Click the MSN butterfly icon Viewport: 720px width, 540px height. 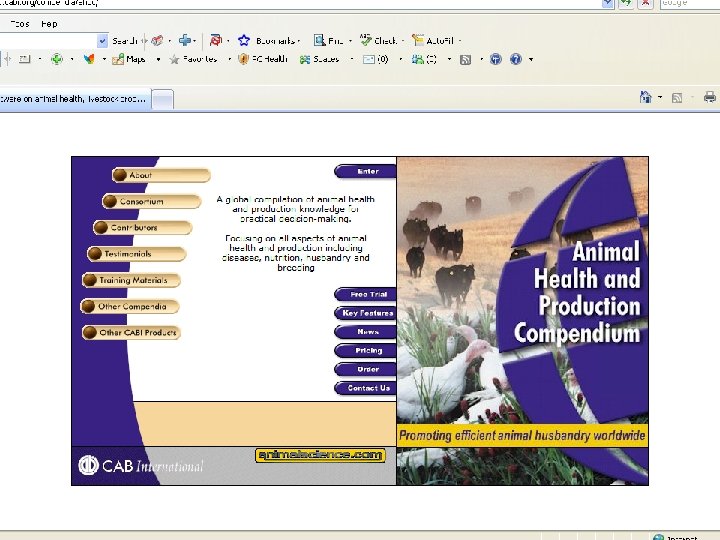(89, 59)
